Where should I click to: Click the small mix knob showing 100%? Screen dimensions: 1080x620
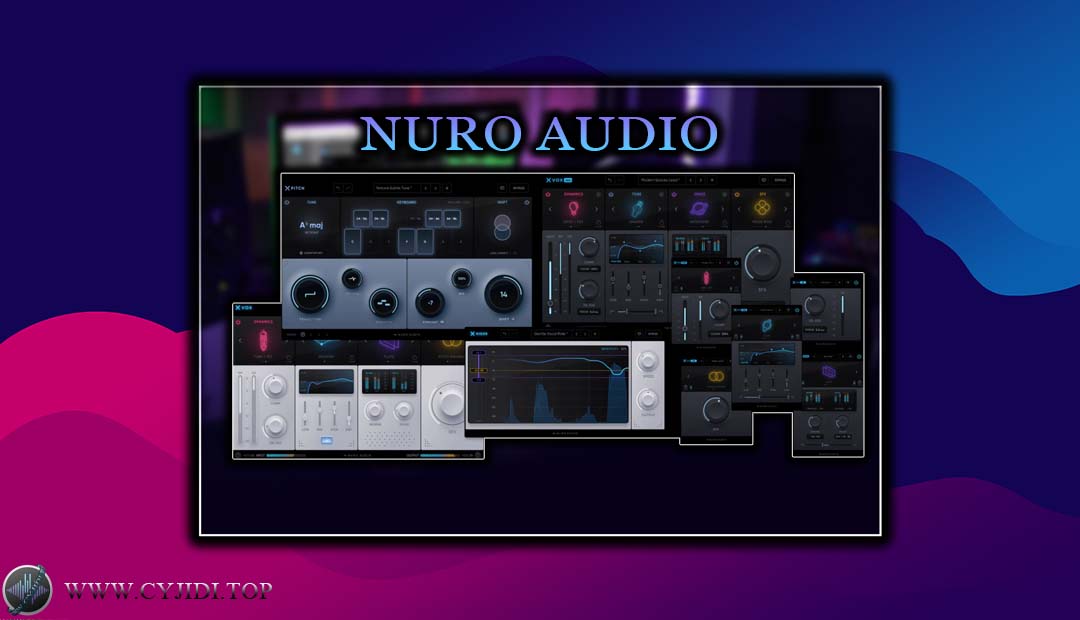click(461, 278)
